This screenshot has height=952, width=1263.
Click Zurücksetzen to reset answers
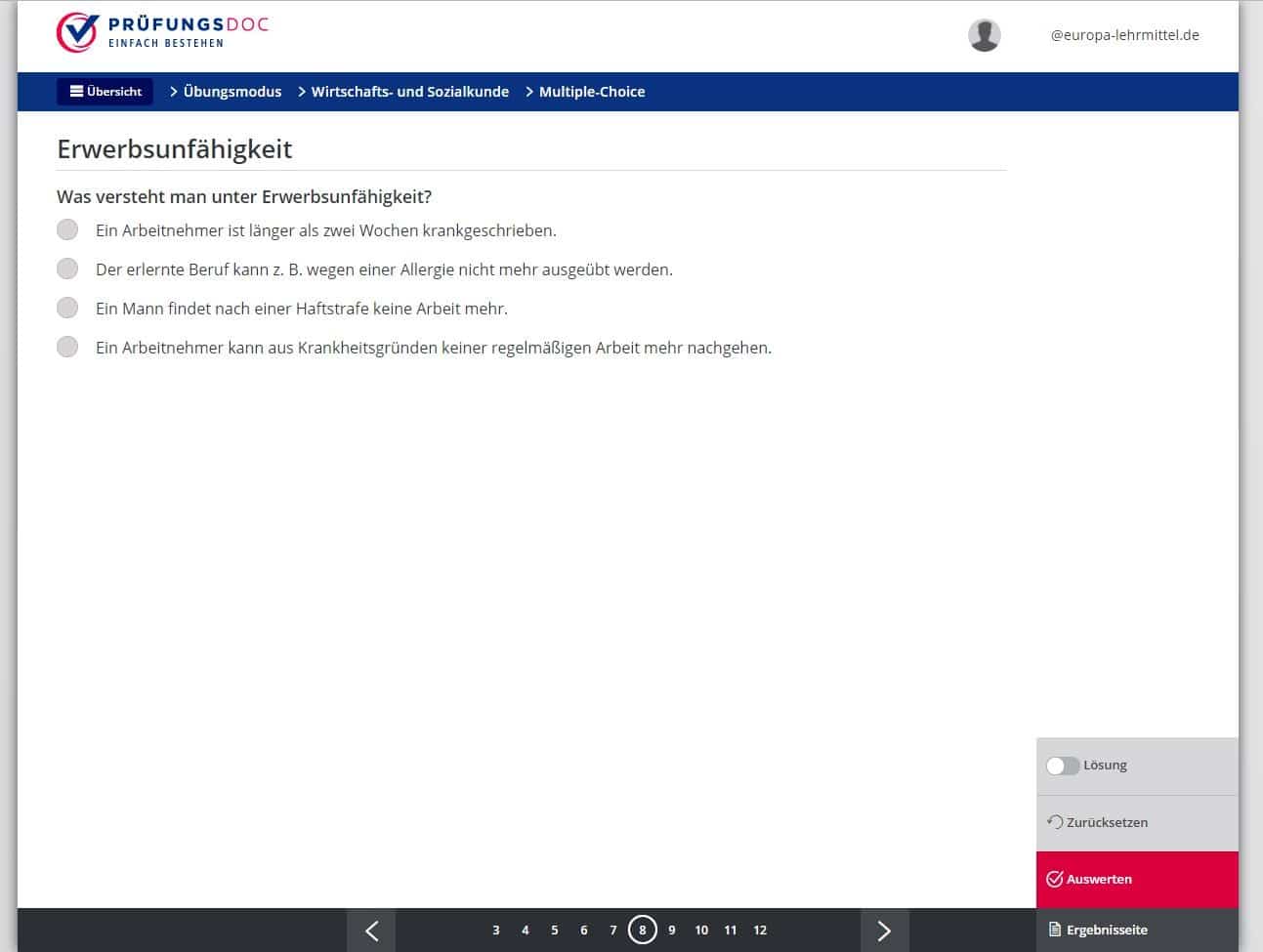coord(1136,822)
